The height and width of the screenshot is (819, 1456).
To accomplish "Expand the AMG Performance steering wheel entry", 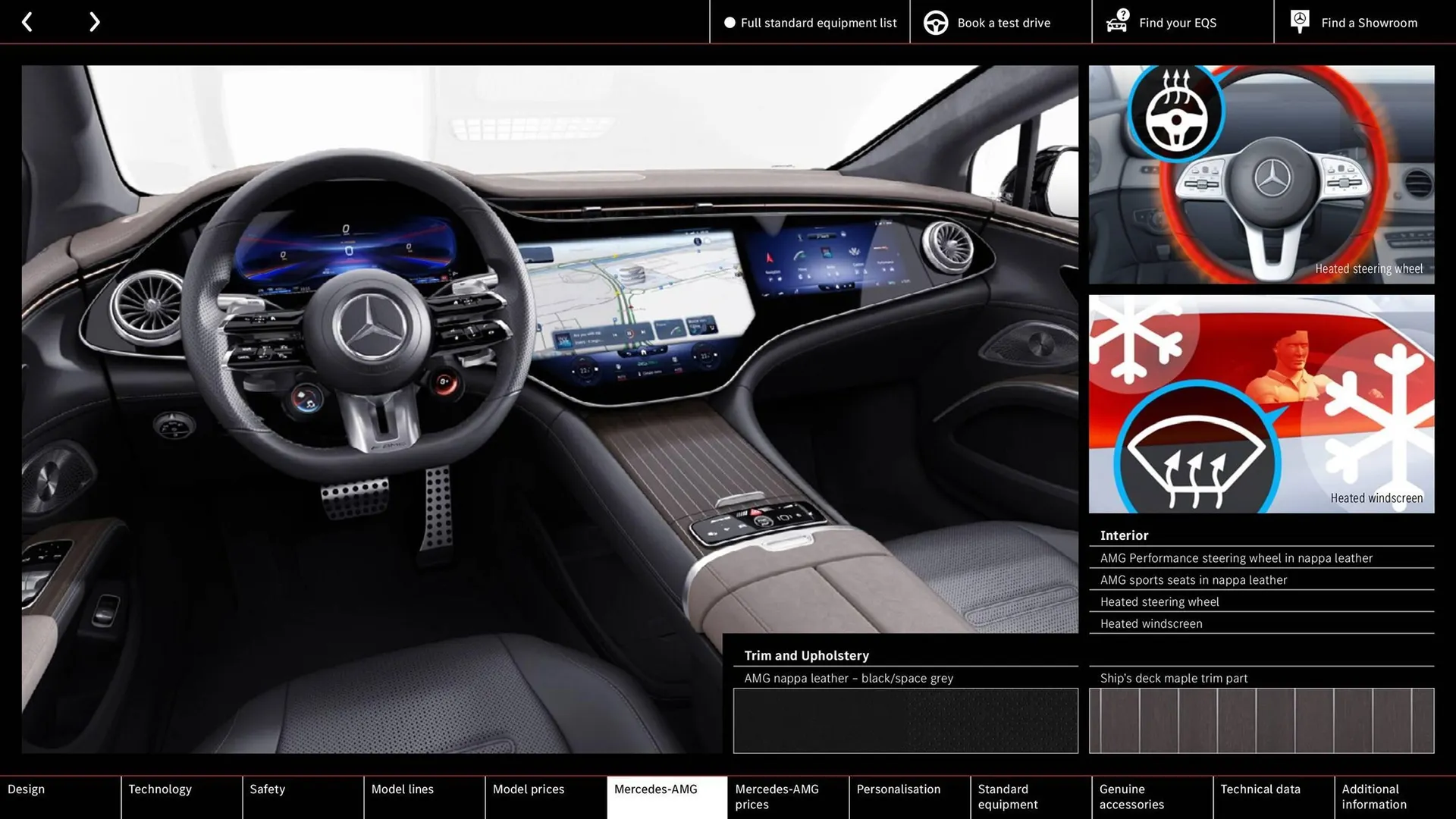I will click(x=1236, y=557).
